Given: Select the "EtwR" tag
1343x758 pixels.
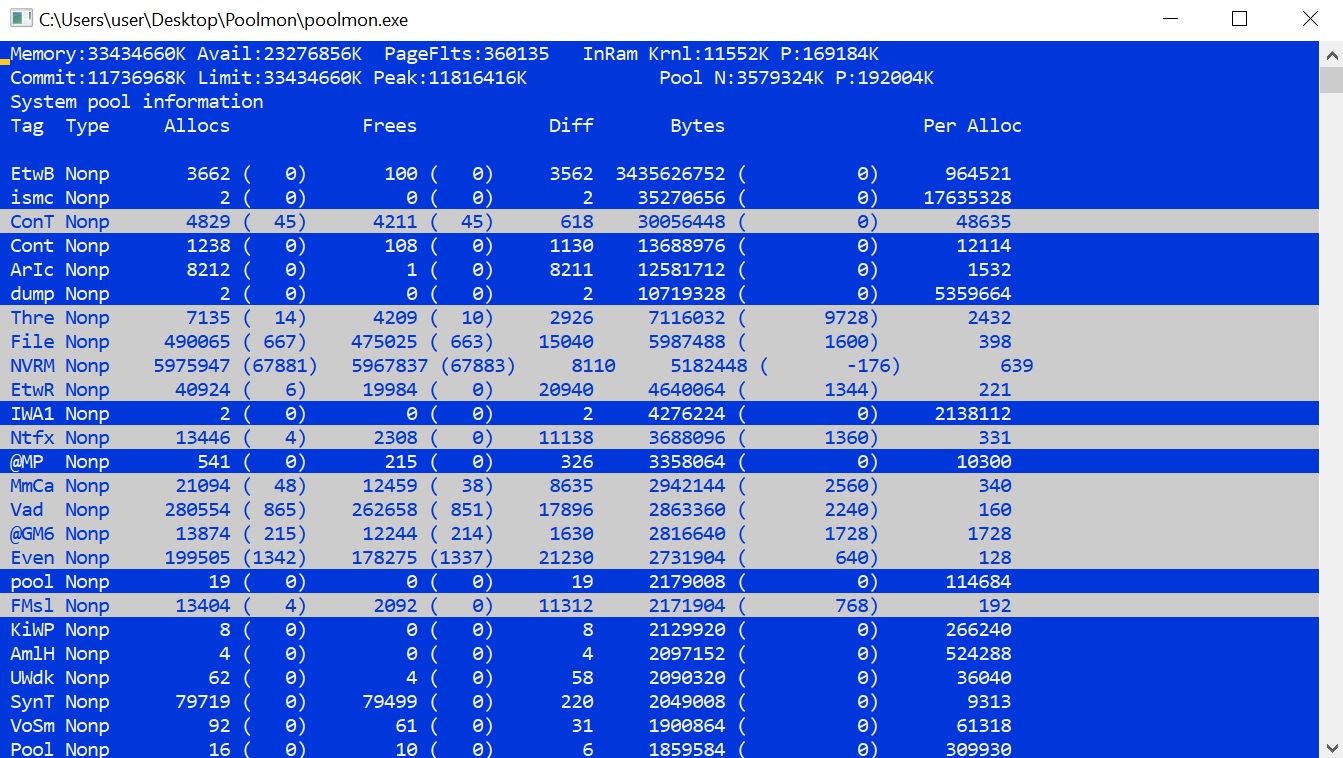Looking at the screenshot, I should (32, 390).
